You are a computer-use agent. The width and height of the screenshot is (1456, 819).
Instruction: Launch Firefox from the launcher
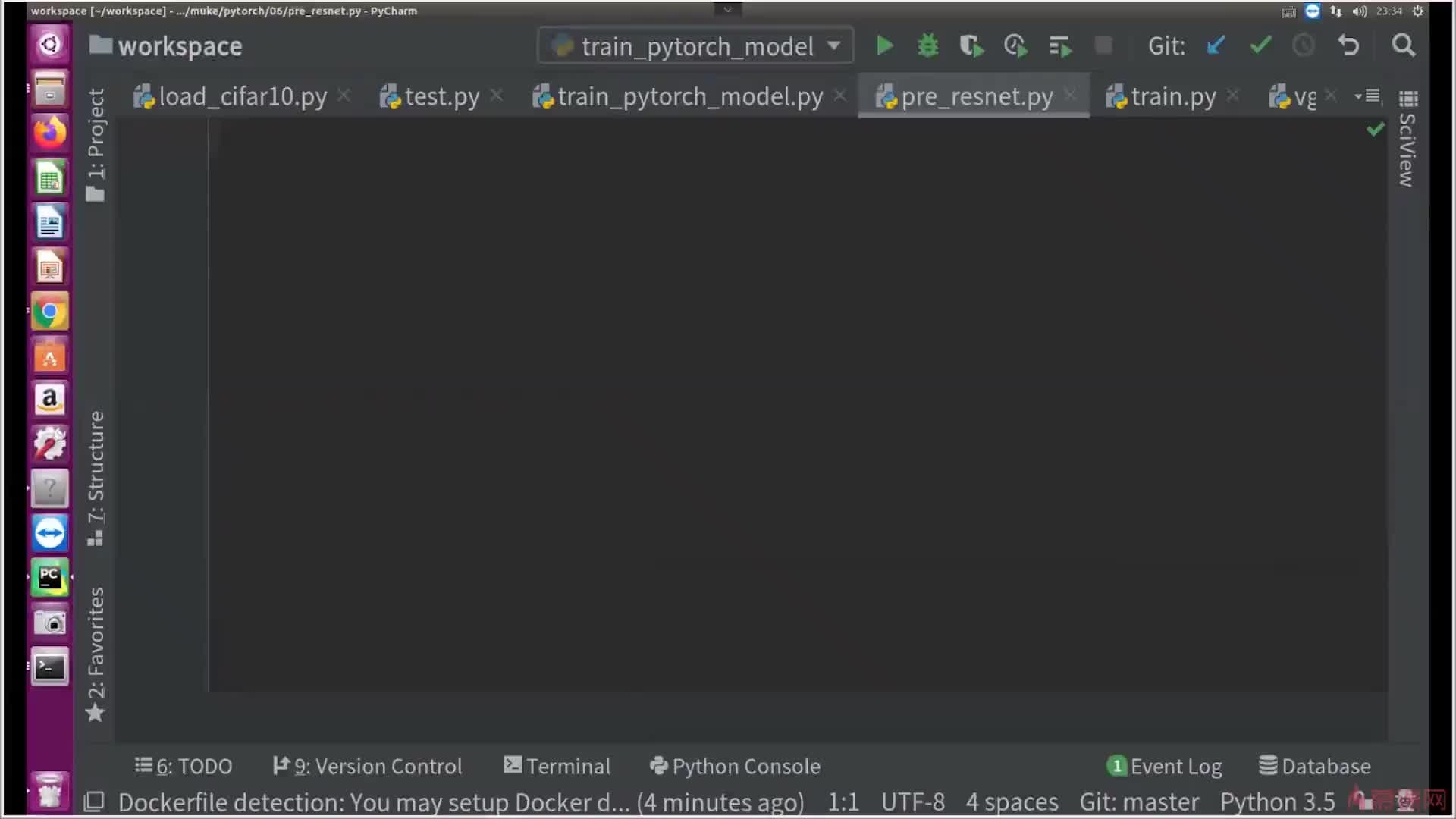pyautogui.click(x=50, y=133)
